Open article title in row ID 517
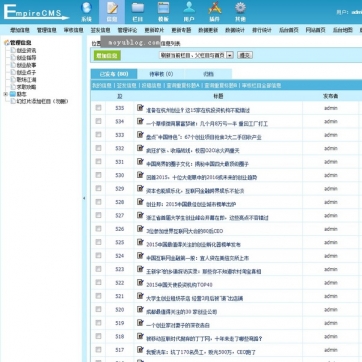Screen dimensions: 362x362 click(201, 352)
